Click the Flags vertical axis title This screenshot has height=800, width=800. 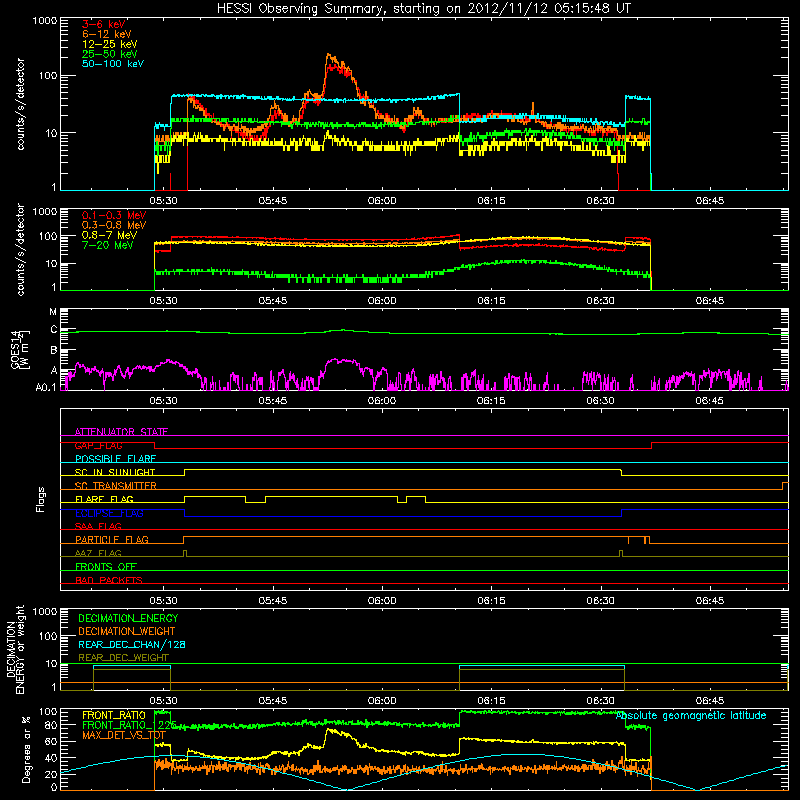41,499
